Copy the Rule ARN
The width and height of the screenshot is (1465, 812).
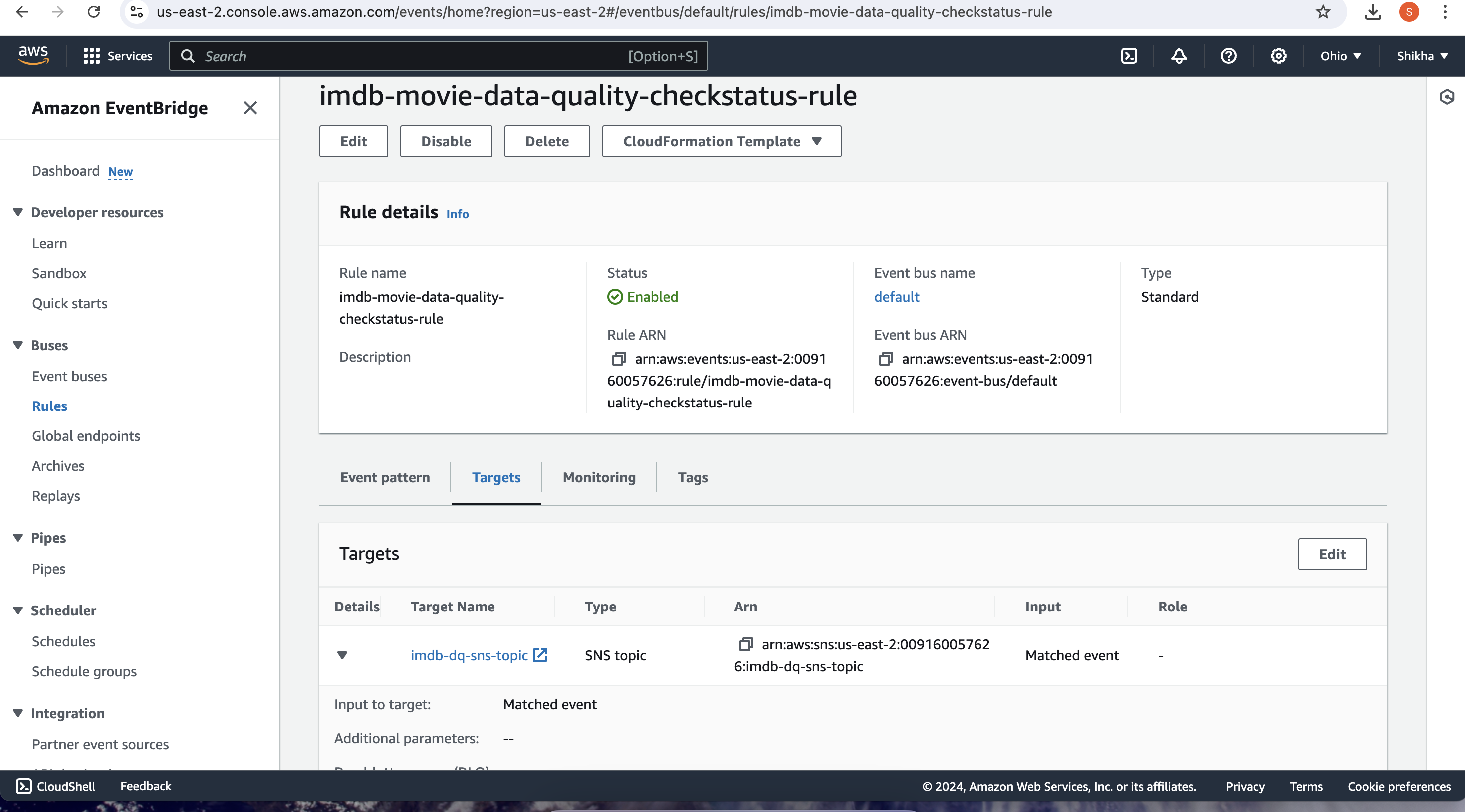coord(619,359)
